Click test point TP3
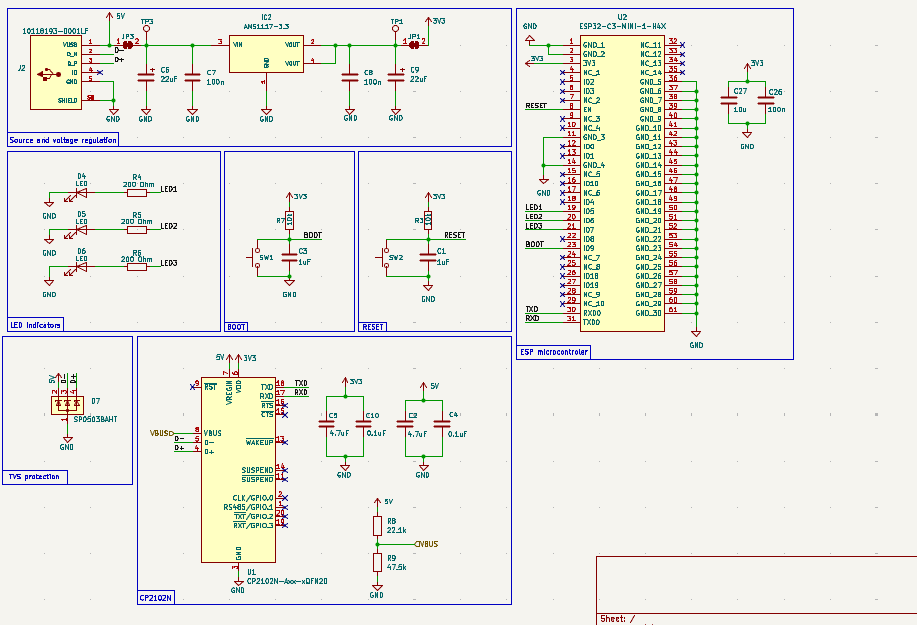Viewport: 917px width, 625px height. (146, 29)
